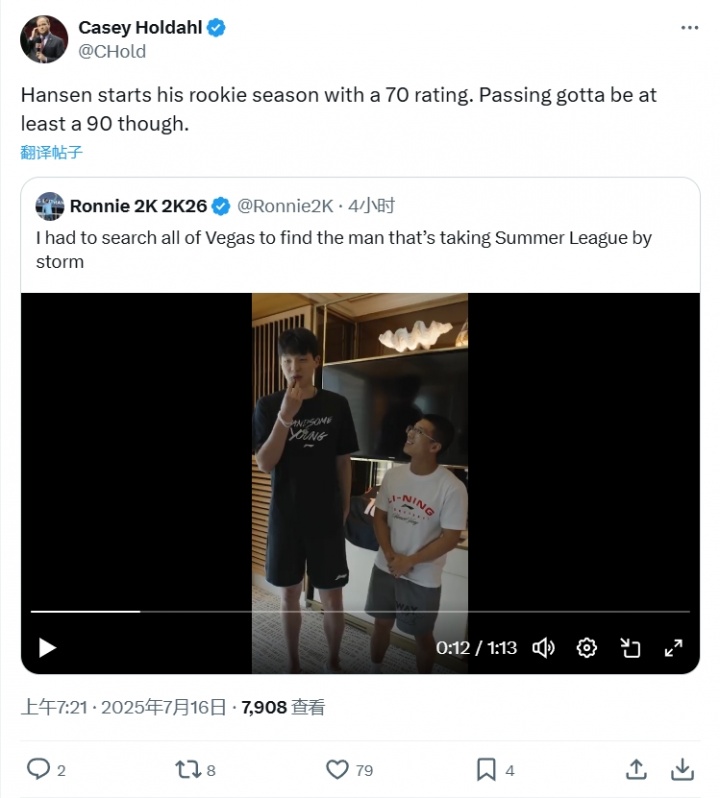Seek along the video progress bar
720x798 pixels.
[360, 611]
